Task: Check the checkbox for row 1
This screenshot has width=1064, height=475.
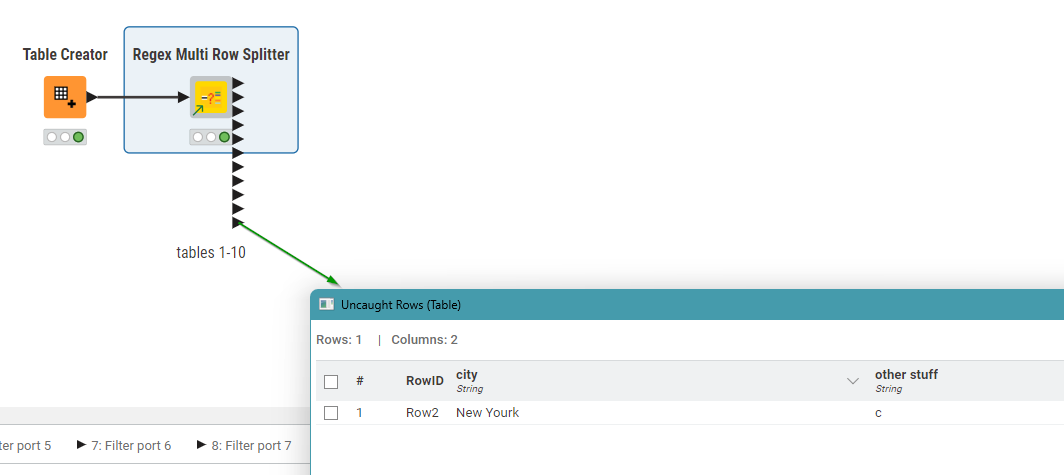Action: [331, 412]
